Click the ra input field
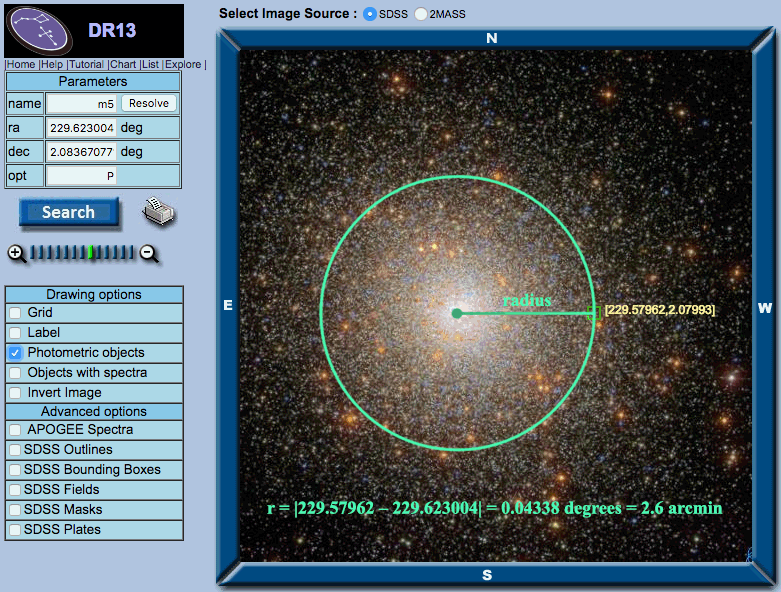 (x=82, y=128)
